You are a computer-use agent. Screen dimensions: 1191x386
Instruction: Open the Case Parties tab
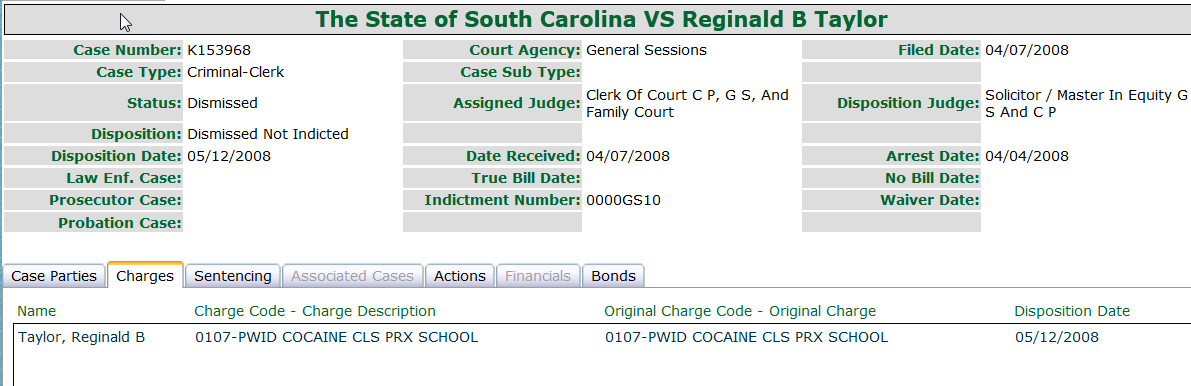pyautogui.click(x=54, y=276)
